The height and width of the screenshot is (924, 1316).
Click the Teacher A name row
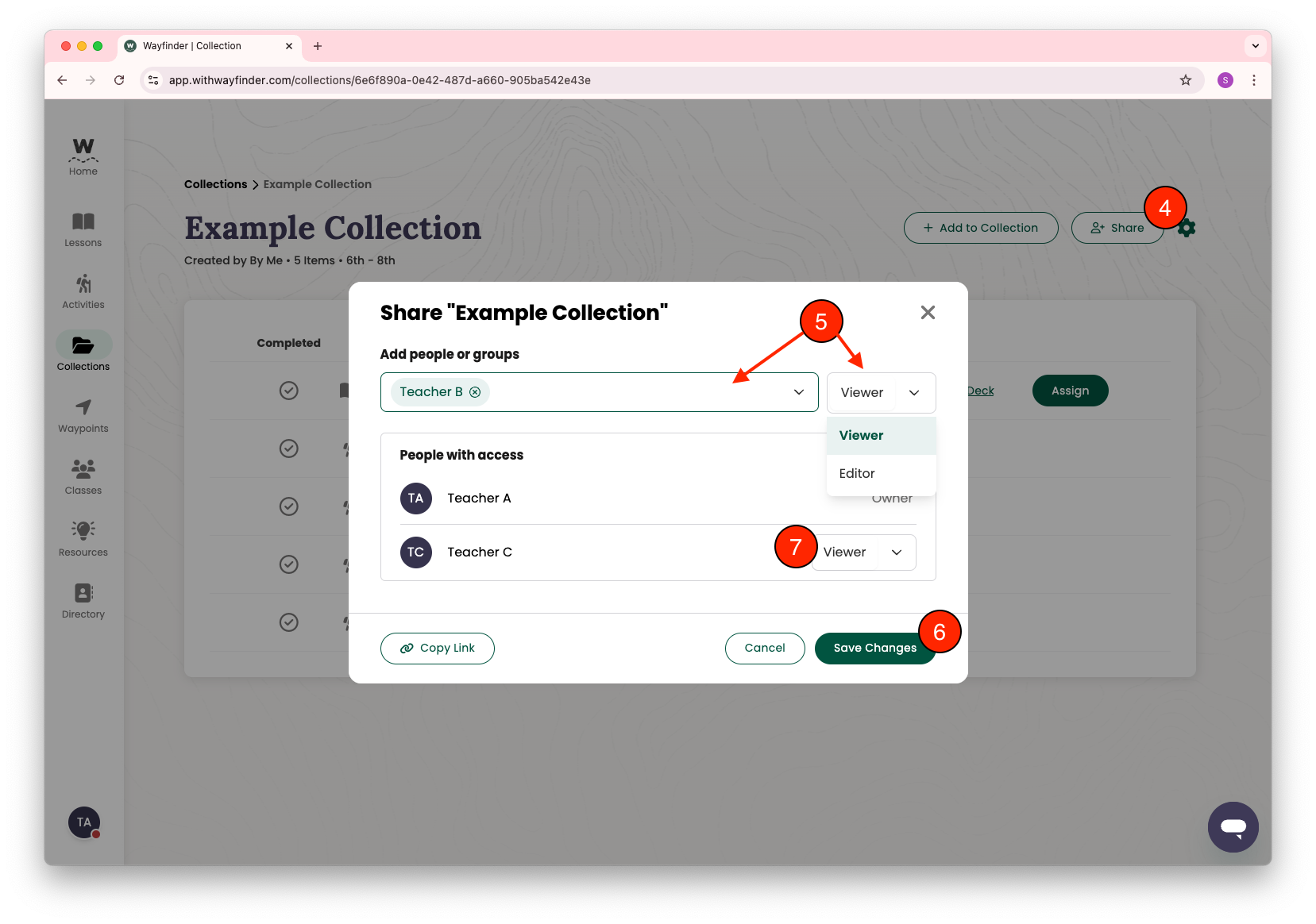tap(658, 499)
